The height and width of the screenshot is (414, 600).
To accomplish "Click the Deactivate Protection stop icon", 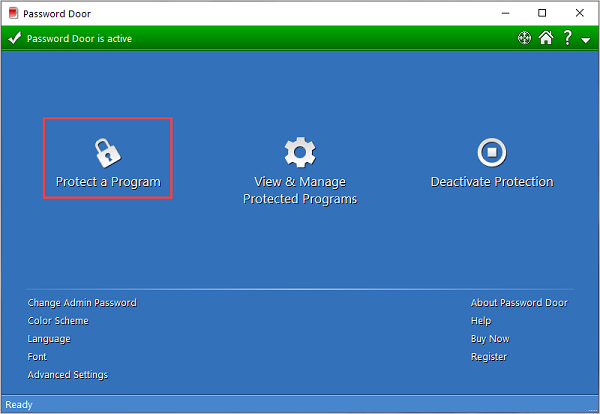I will [x=491, y=152].
